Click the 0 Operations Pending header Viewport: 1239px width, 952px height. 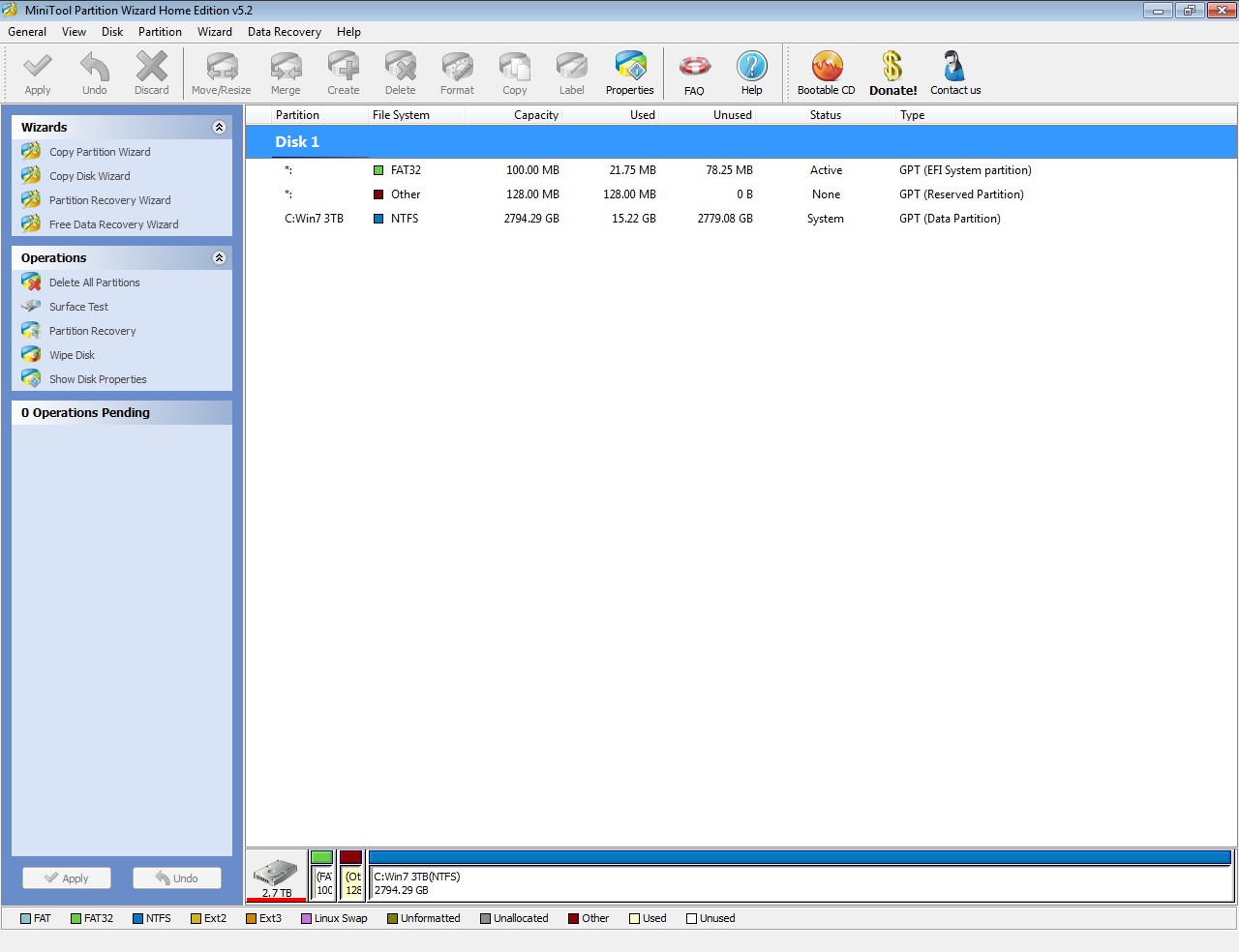pos(122,413)
